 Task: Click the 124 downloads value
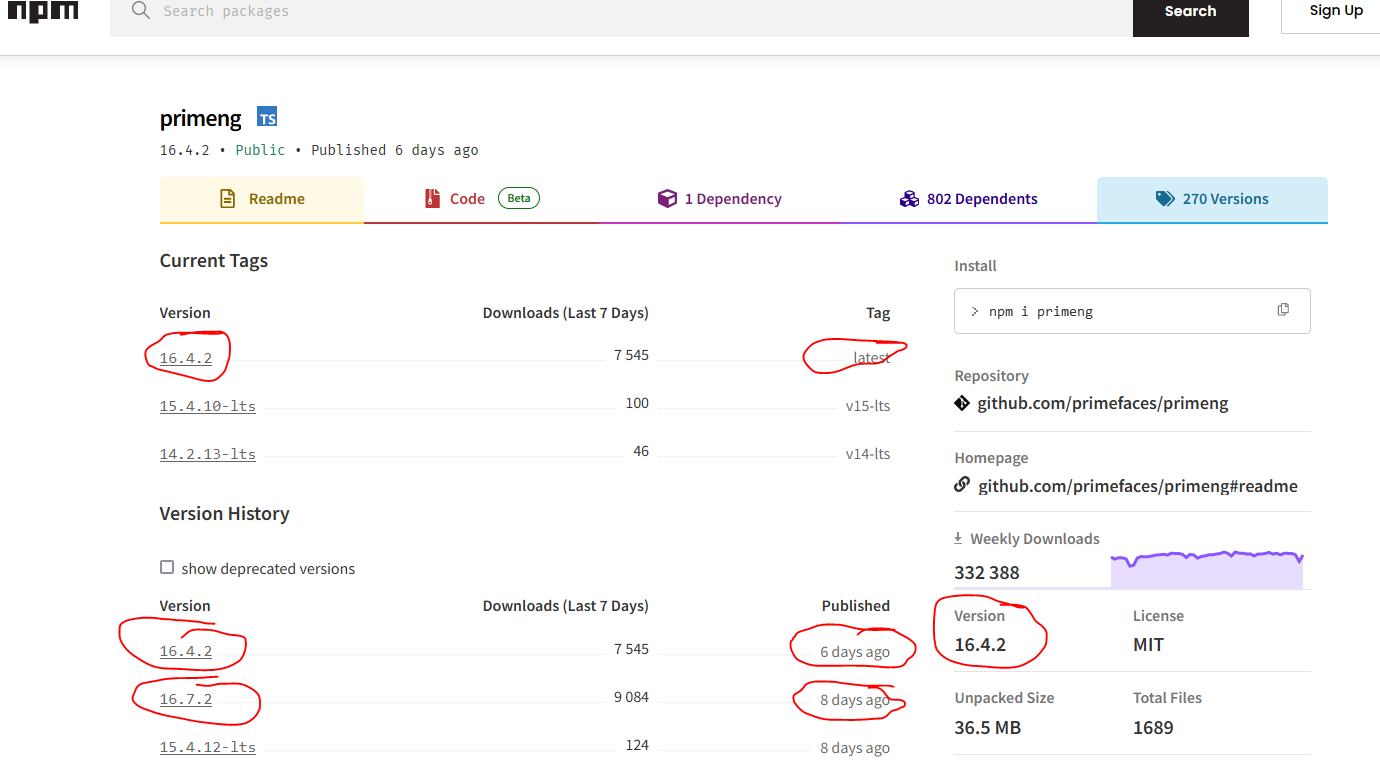[637, 745]
